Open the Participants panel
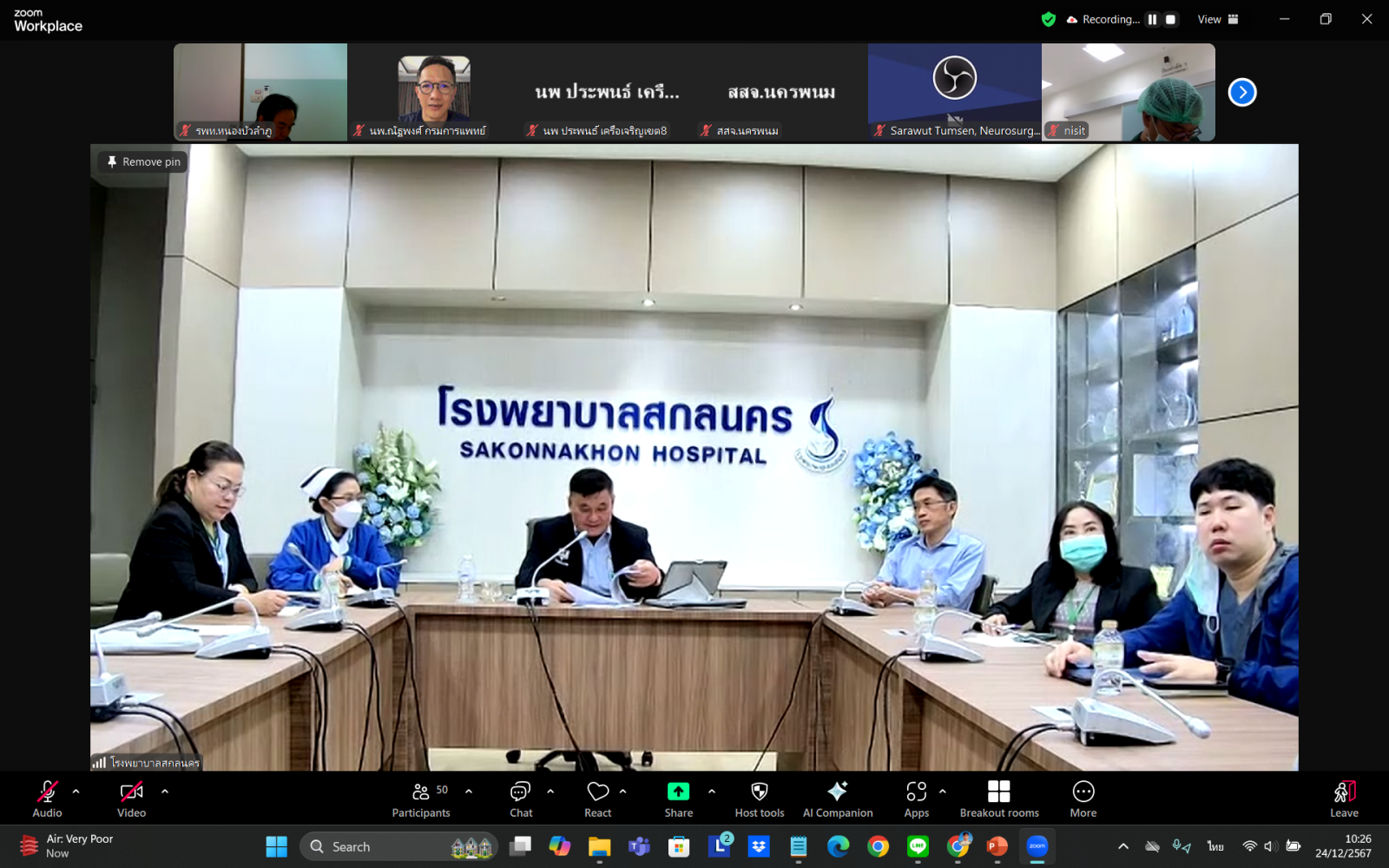Screen dimensions: 1389x868 coord(421,799)
